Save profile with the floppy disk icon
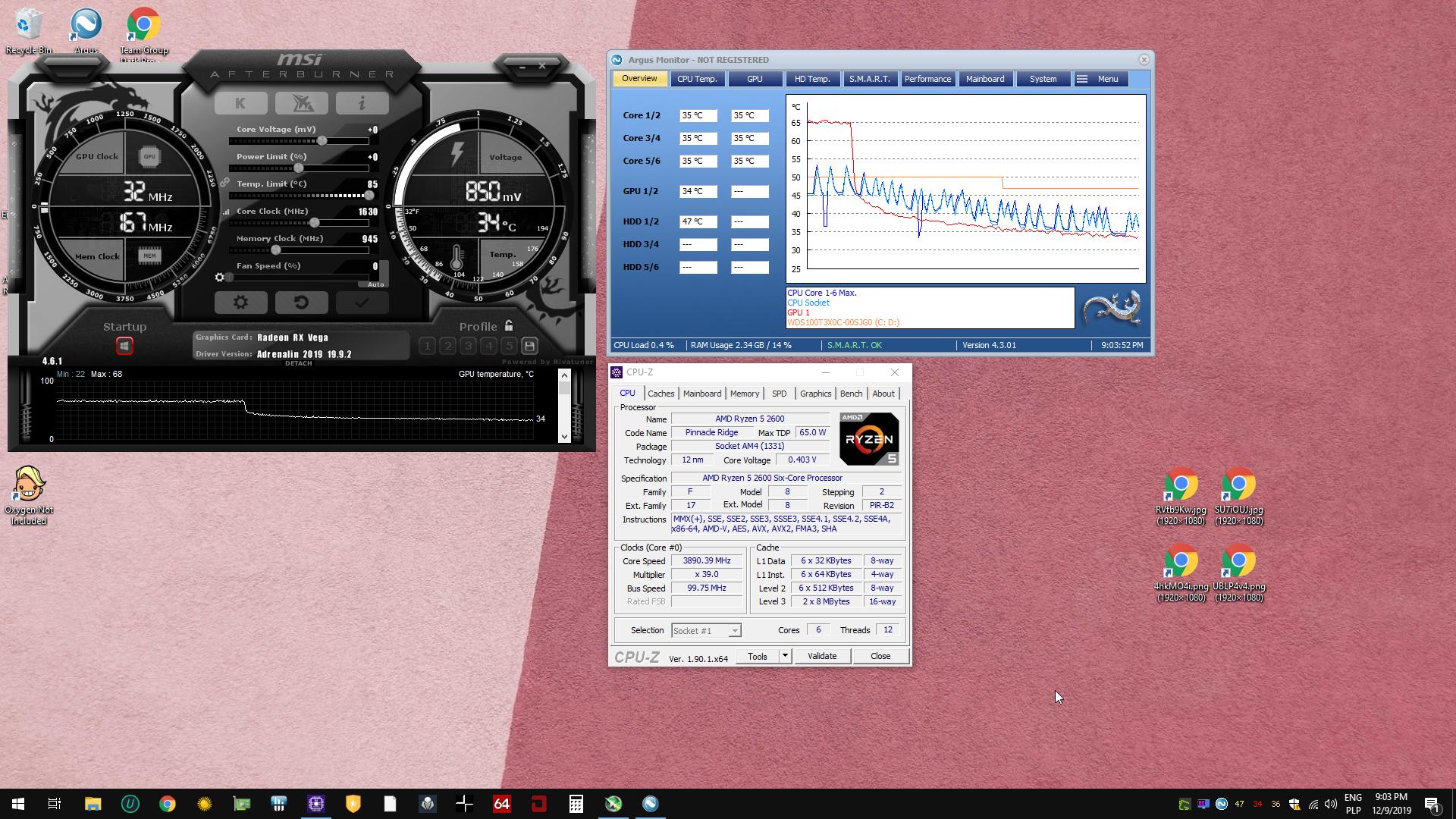1456x819 pixels. tap(529, 346)
